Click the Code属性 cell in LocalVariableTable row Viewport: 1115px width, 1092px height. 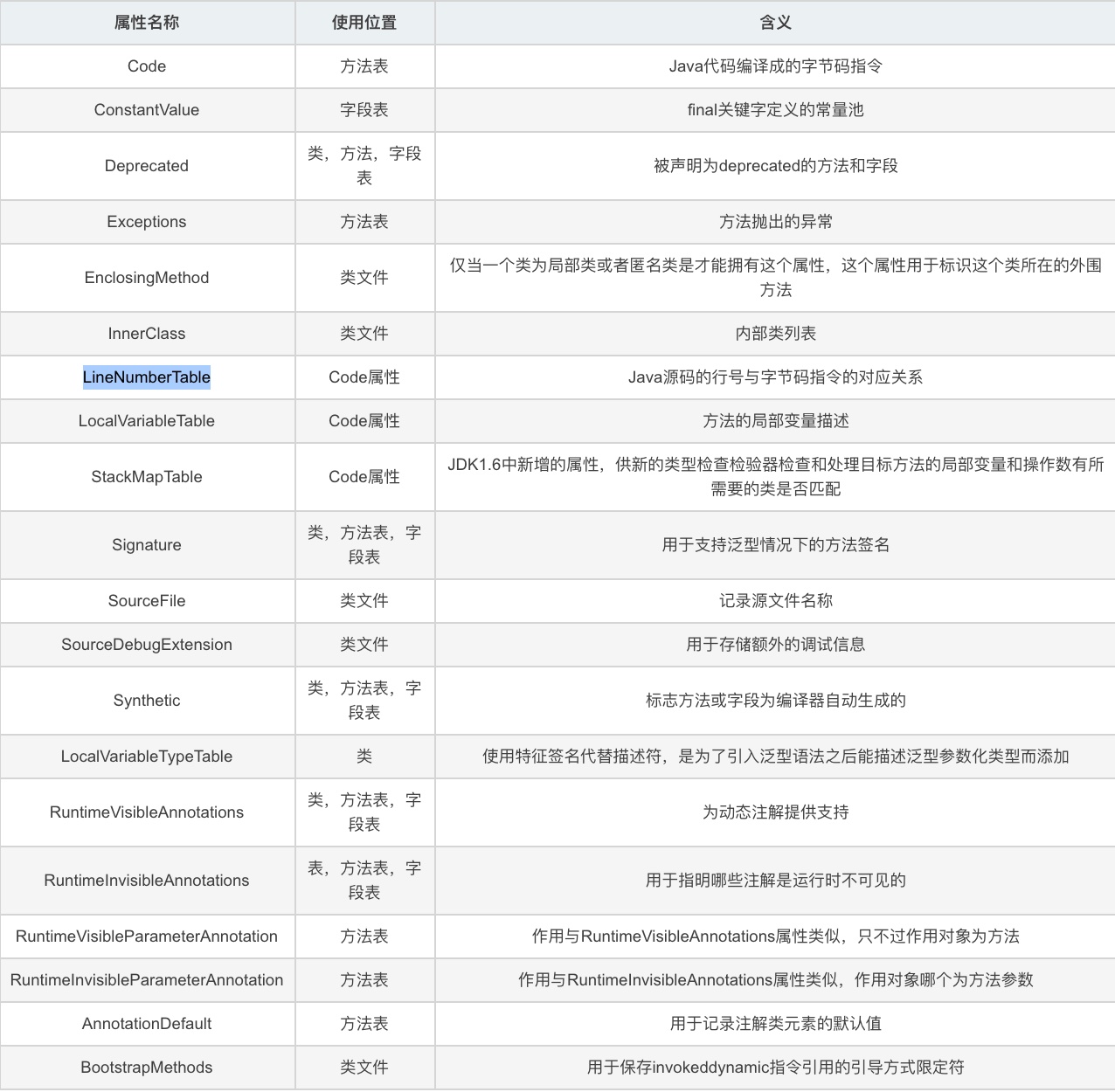[364, 421]
